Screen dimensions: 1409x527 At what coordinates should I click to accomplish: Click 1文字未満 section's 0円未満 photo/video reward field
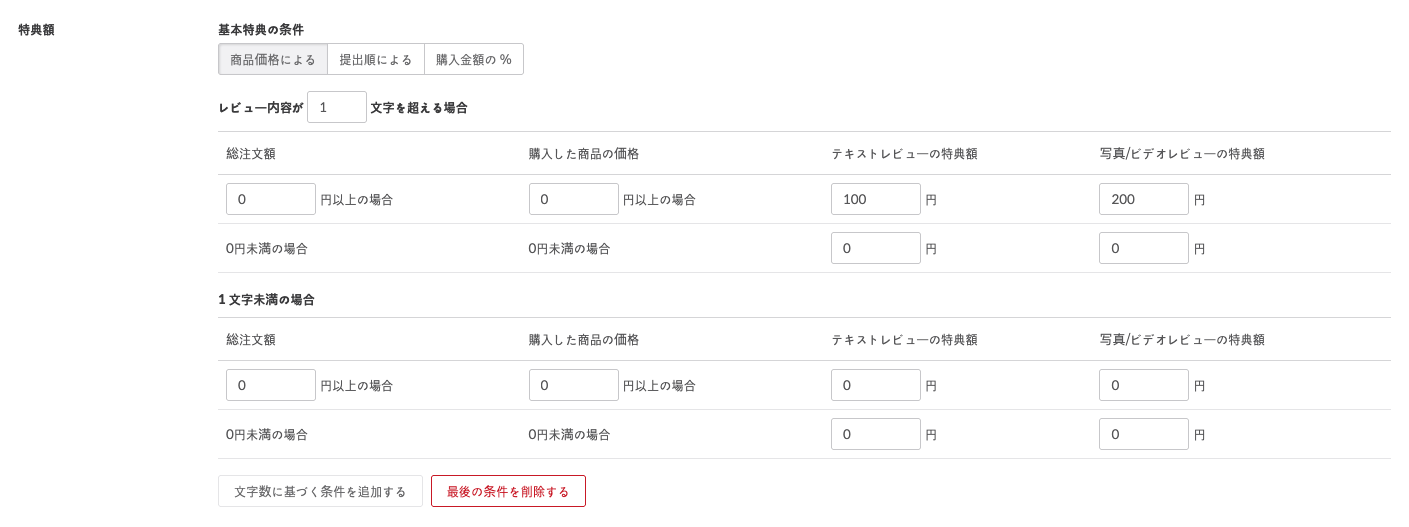click(1144, 434)
